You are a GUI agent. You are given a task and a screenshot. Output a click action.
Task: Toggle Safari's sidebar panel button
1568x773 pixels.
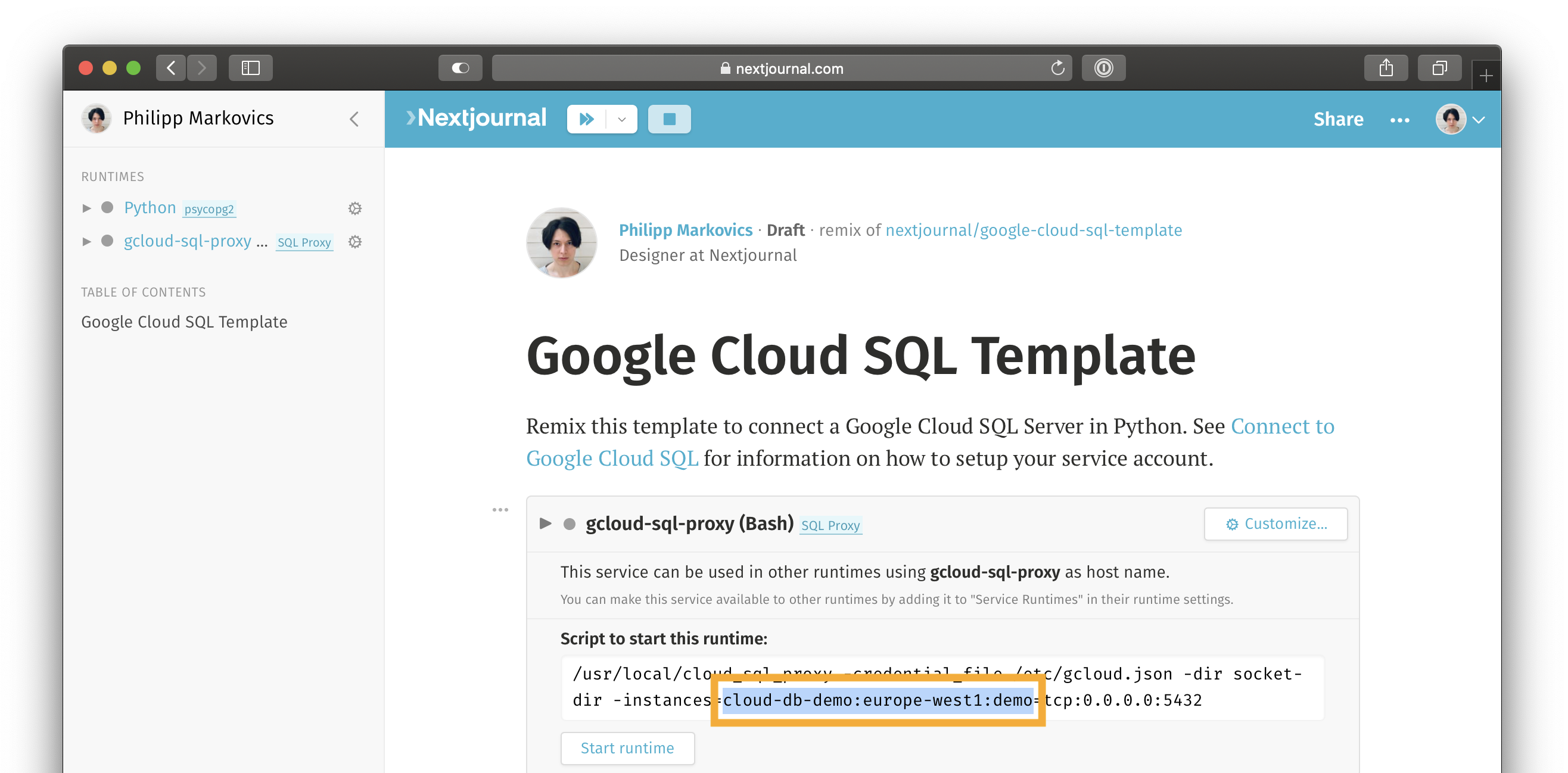pyautogui.click(x=251, y=67)
